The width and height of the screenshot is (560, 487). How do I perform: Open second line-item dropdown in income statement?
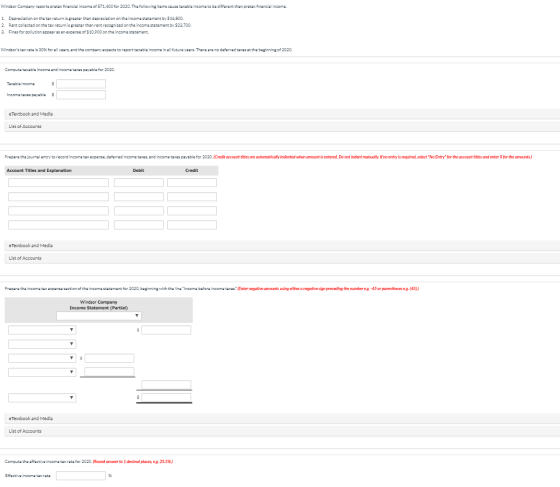tap(42, 344)
